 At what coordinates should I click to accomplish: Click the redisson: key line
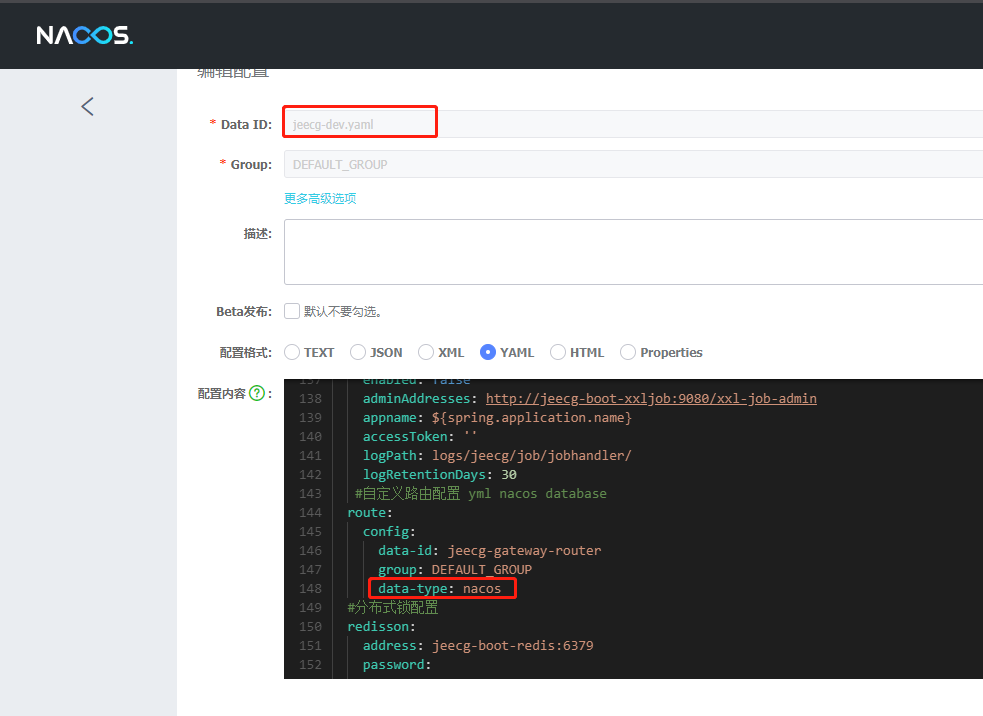(381, 626)
